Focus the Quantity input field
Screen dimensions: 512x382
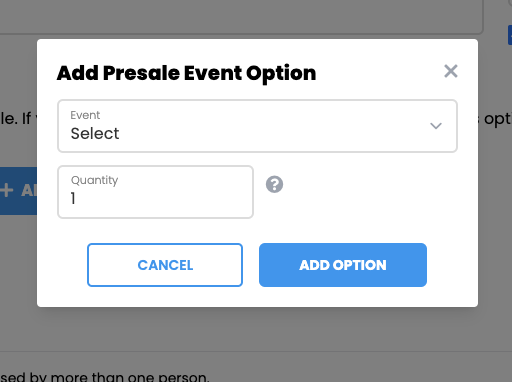point(155,192)
